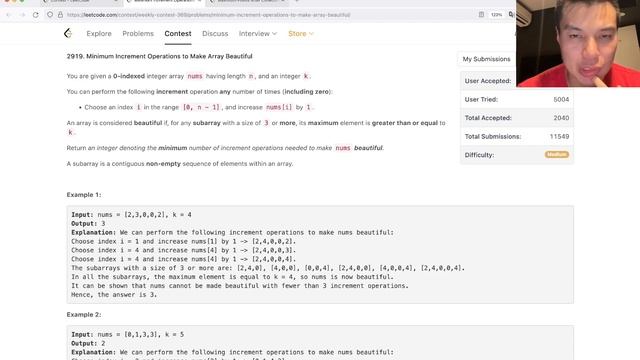
Task: Open the Discuss page
Action: coord(215,33)
